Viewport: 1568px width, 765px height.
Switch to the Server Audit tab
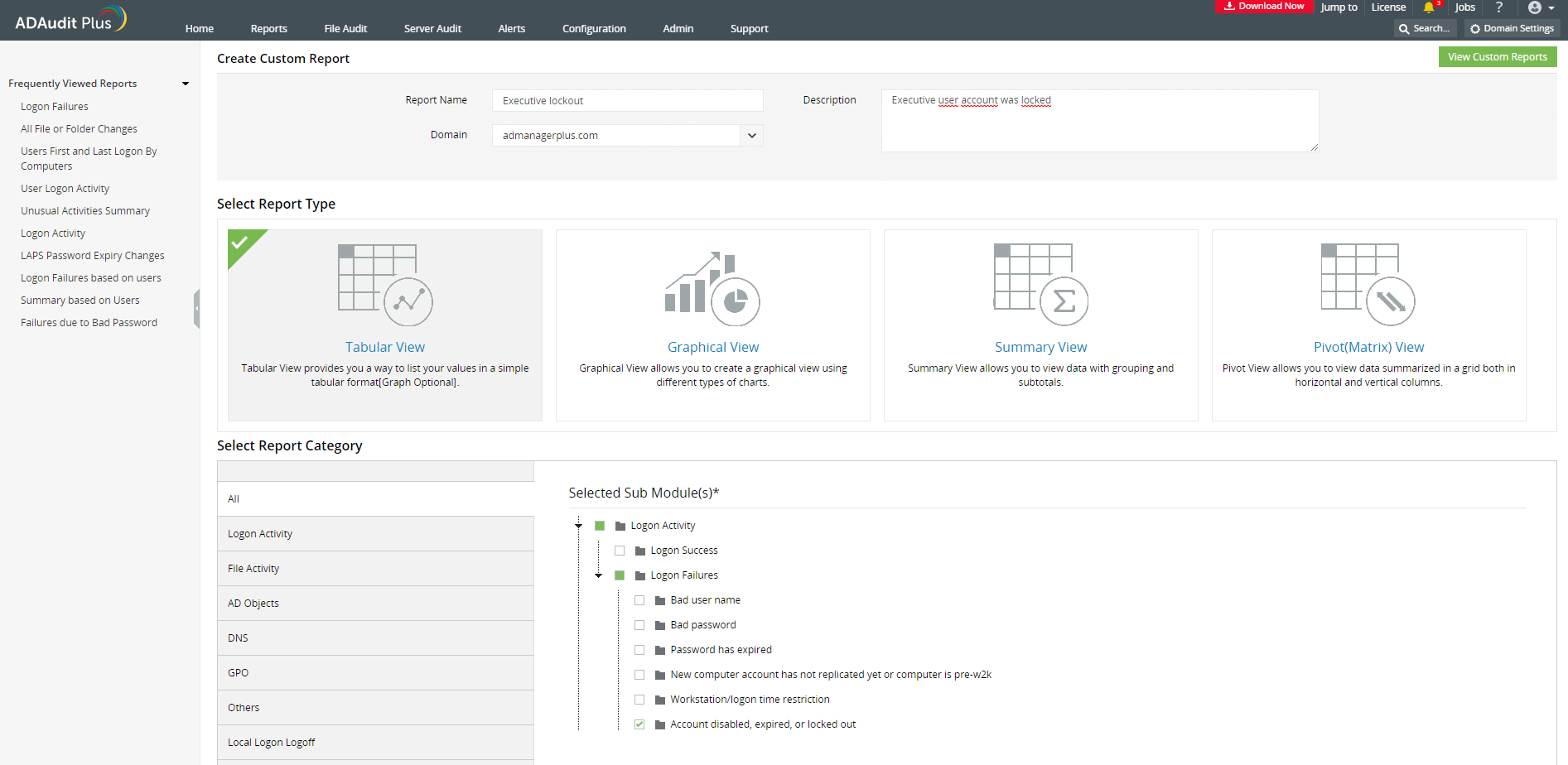432,28
